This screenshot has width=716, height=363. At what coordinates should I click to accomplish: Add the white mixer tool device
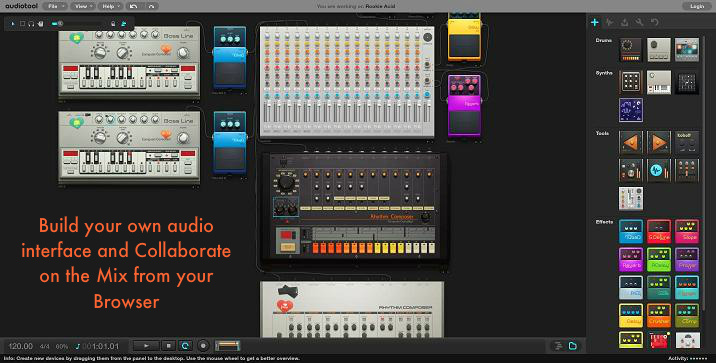(631, 199)
